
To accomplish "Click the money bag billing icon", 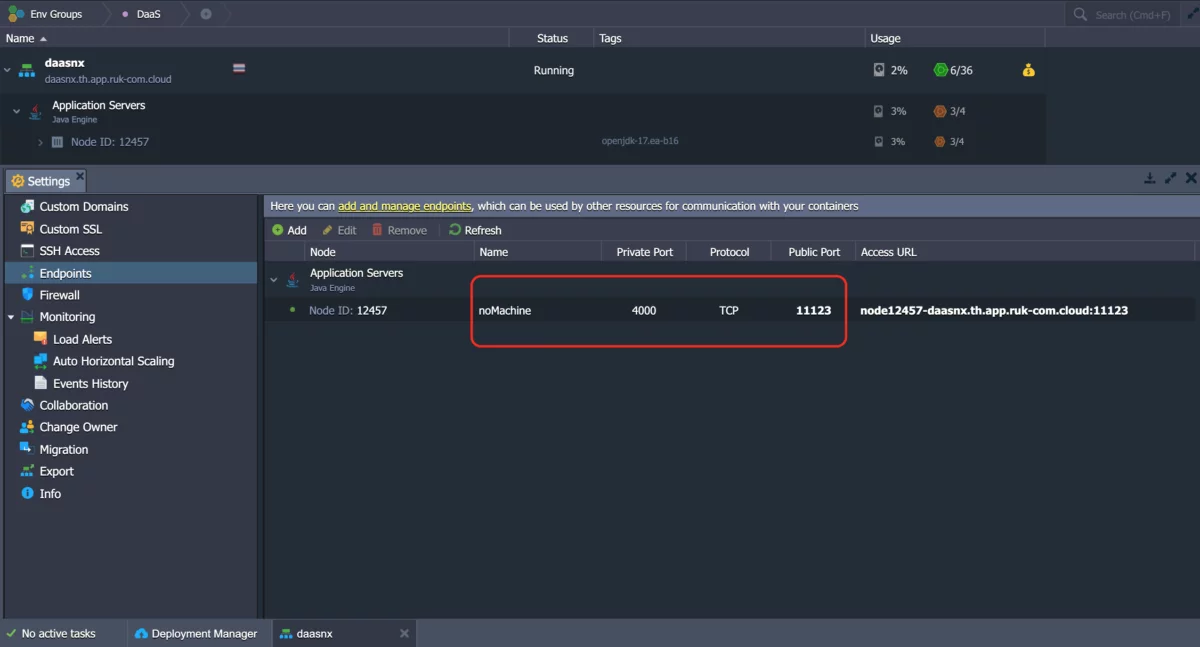I will (1028, 70).
